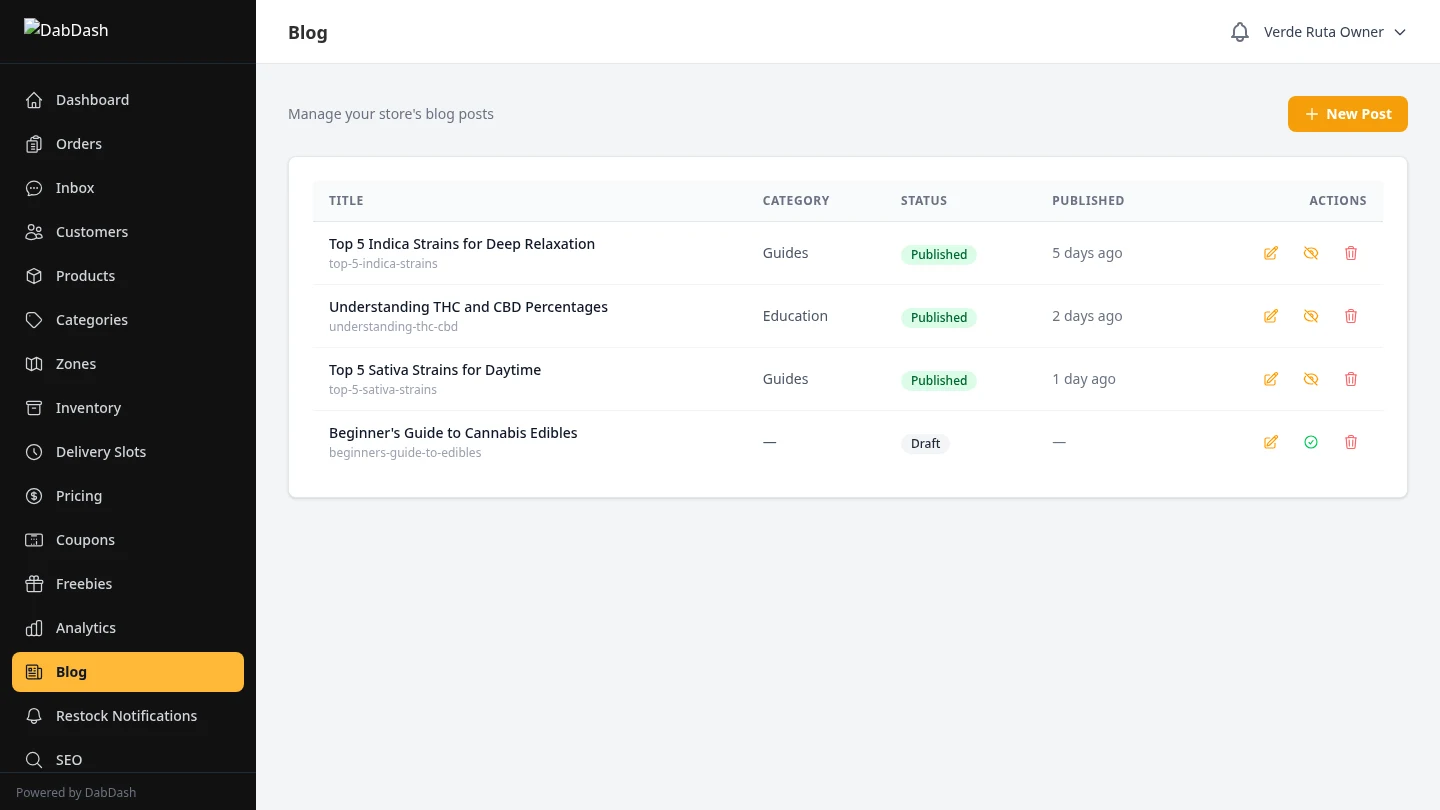
Task: Open the Coupons section icon
Action: pos(33,539)
